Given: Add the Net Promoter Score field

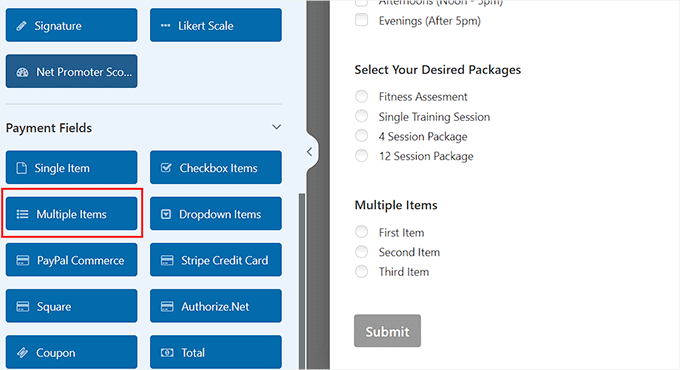Looking at the screenshot, I should click(72, 72).
